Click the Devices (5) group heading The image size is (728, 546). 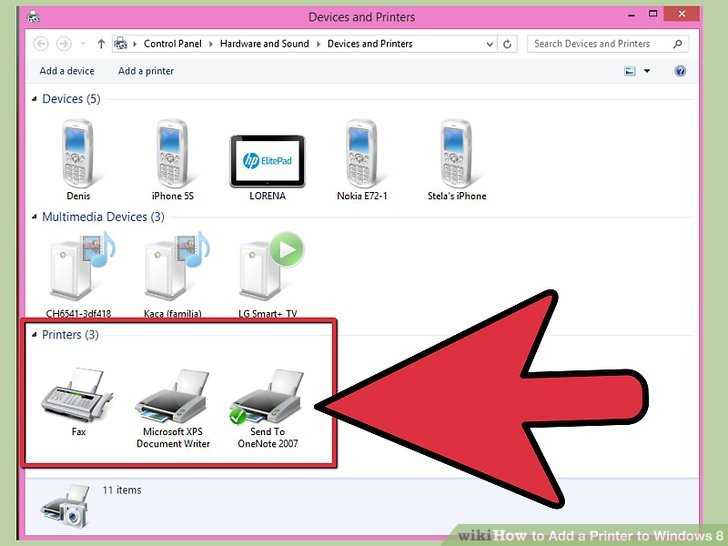pyautogui.click(x=71, y=99)
